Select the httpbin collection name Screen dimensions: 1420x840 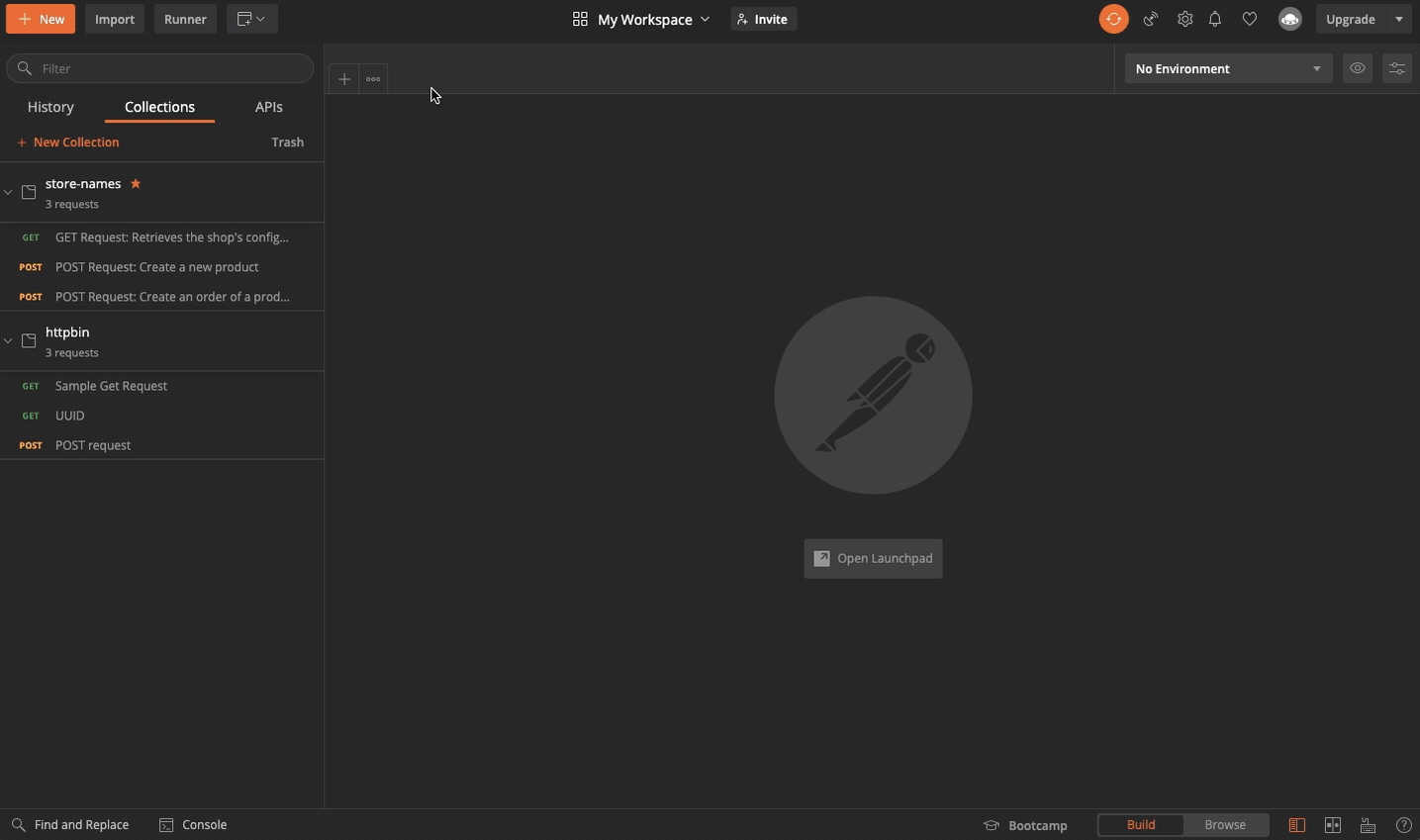(x=67, y=332)
